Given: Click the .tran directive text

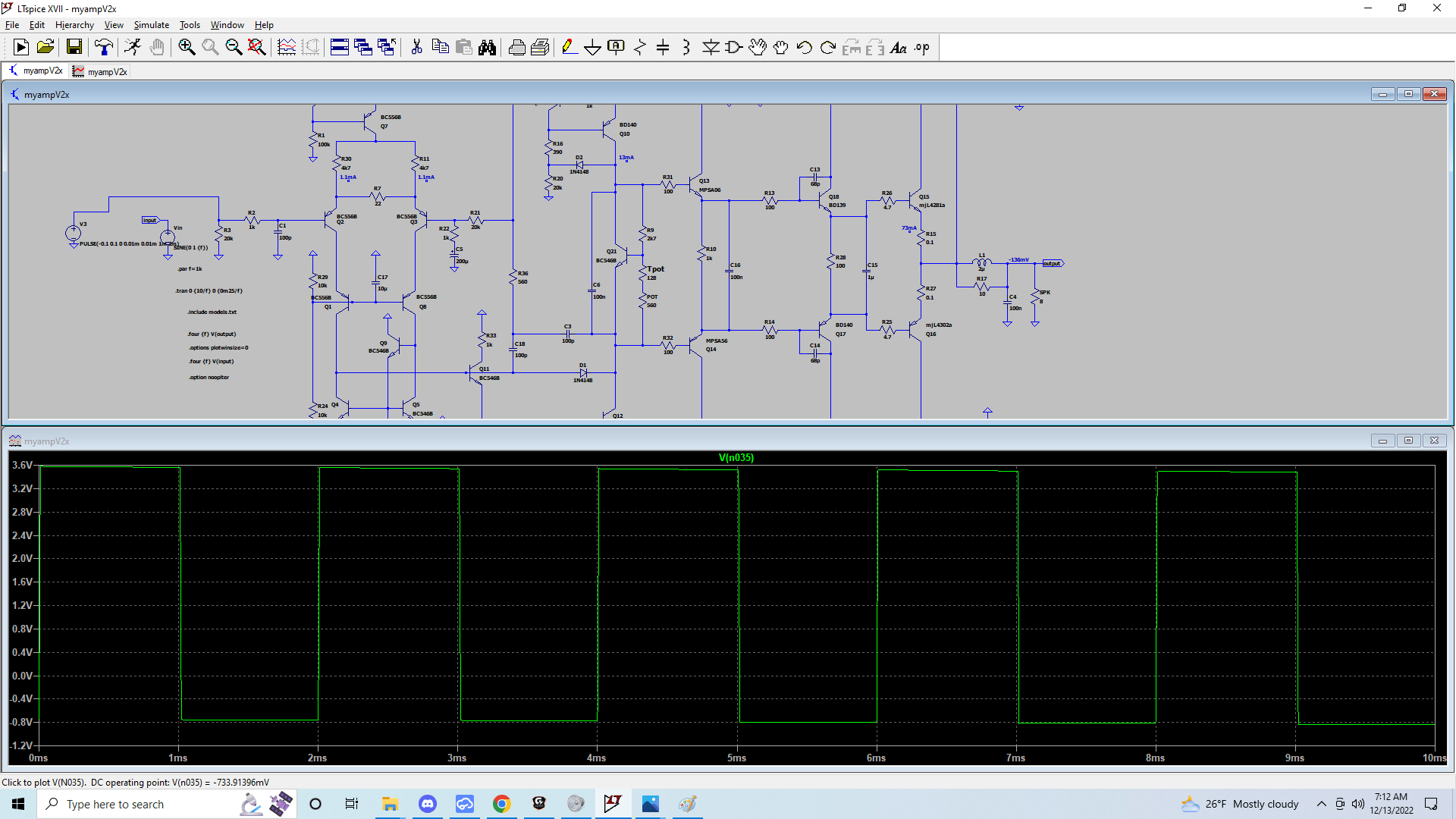Looking at the screenshot, I should coord(209,290).
